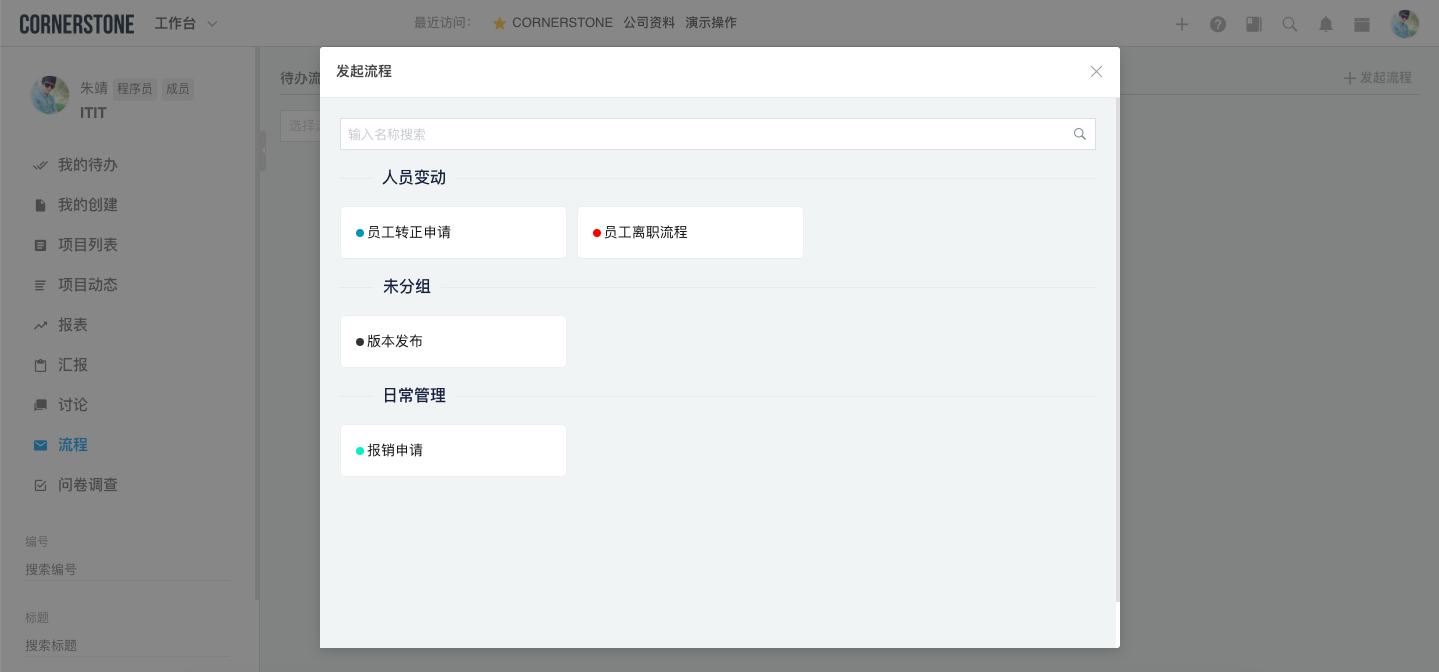Viewport: 1439px width, 672px height.
Task: Open the notifications bell icon
Action: [1326, 24]
